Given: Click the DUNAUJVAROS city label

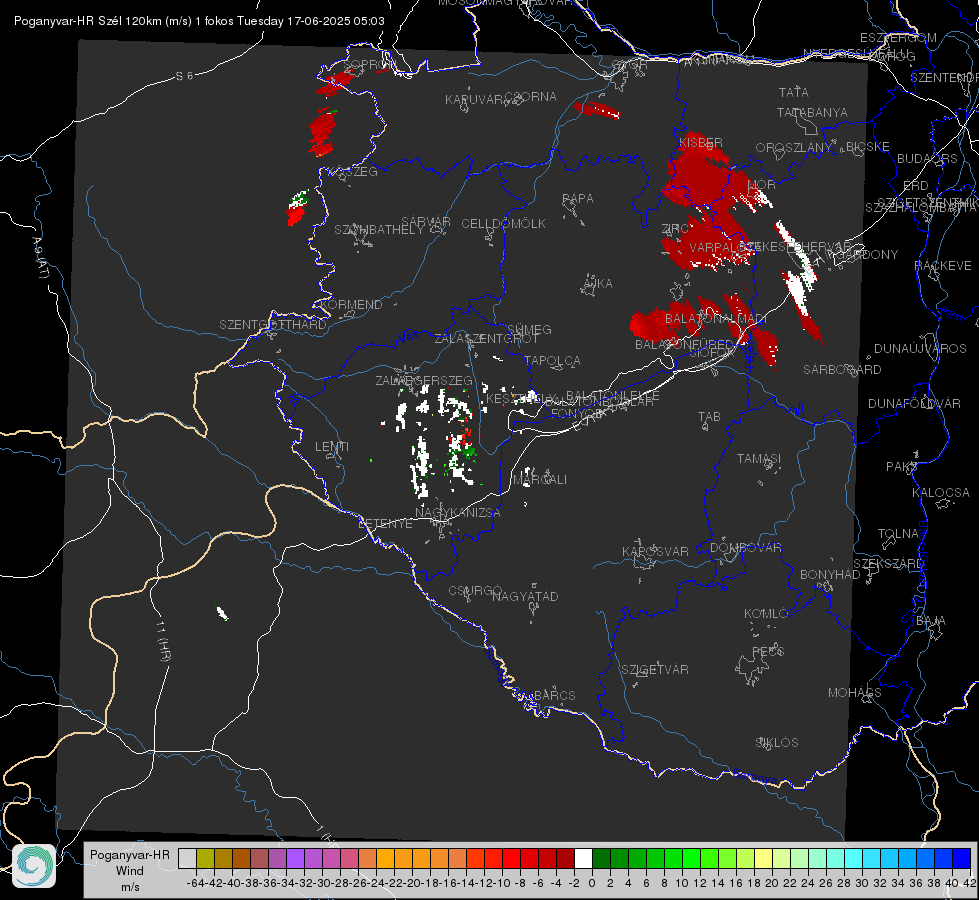Looking at the screenshot, I should (920, 349).
